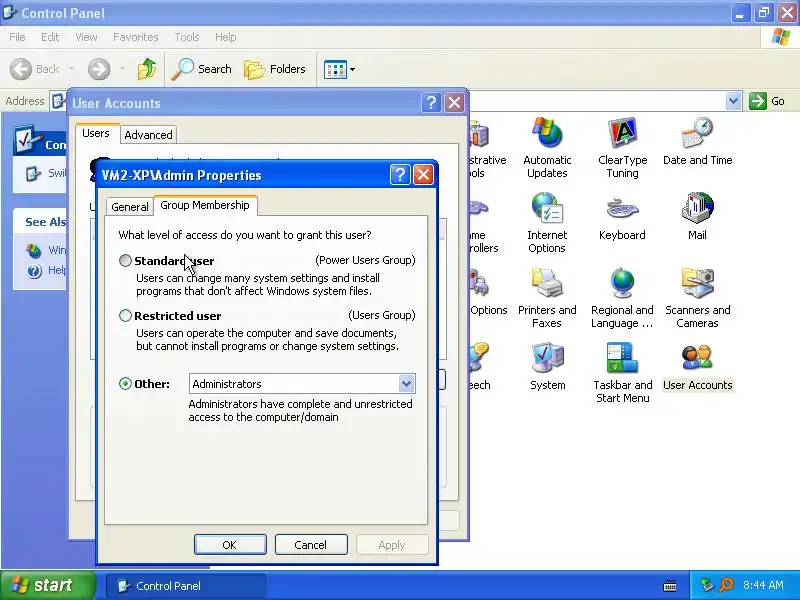Viewport: 800px width, 600px height.
Task: Click User Accounts dialog help button
Action: coord(431,103)
